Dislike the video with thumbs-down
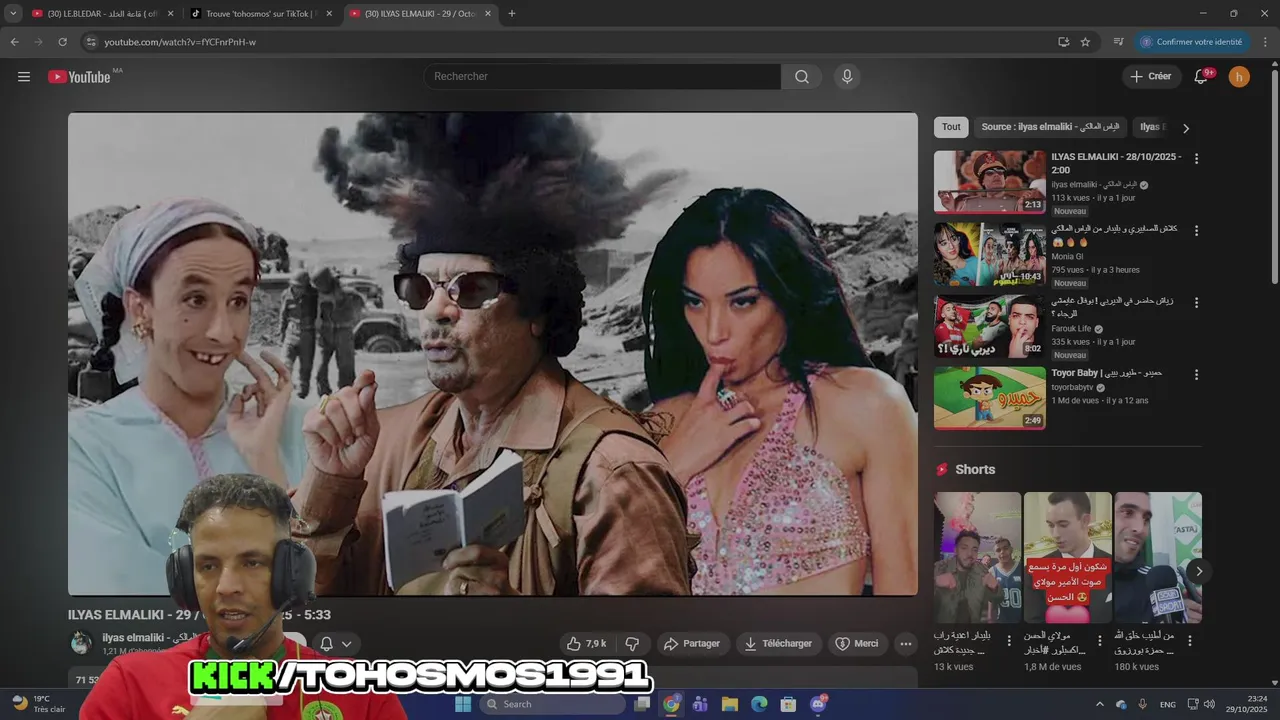 (632, 644)
